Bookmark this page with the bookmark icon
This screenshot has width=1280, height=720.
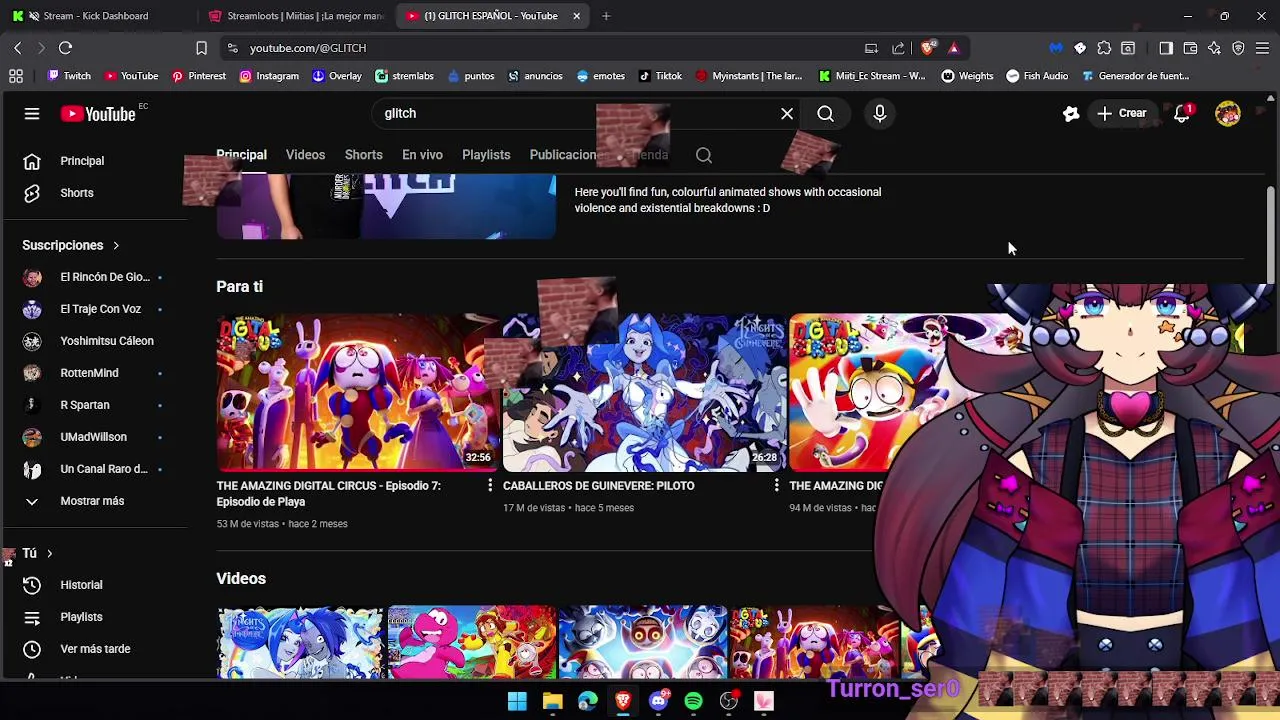(x=201, y=48)
